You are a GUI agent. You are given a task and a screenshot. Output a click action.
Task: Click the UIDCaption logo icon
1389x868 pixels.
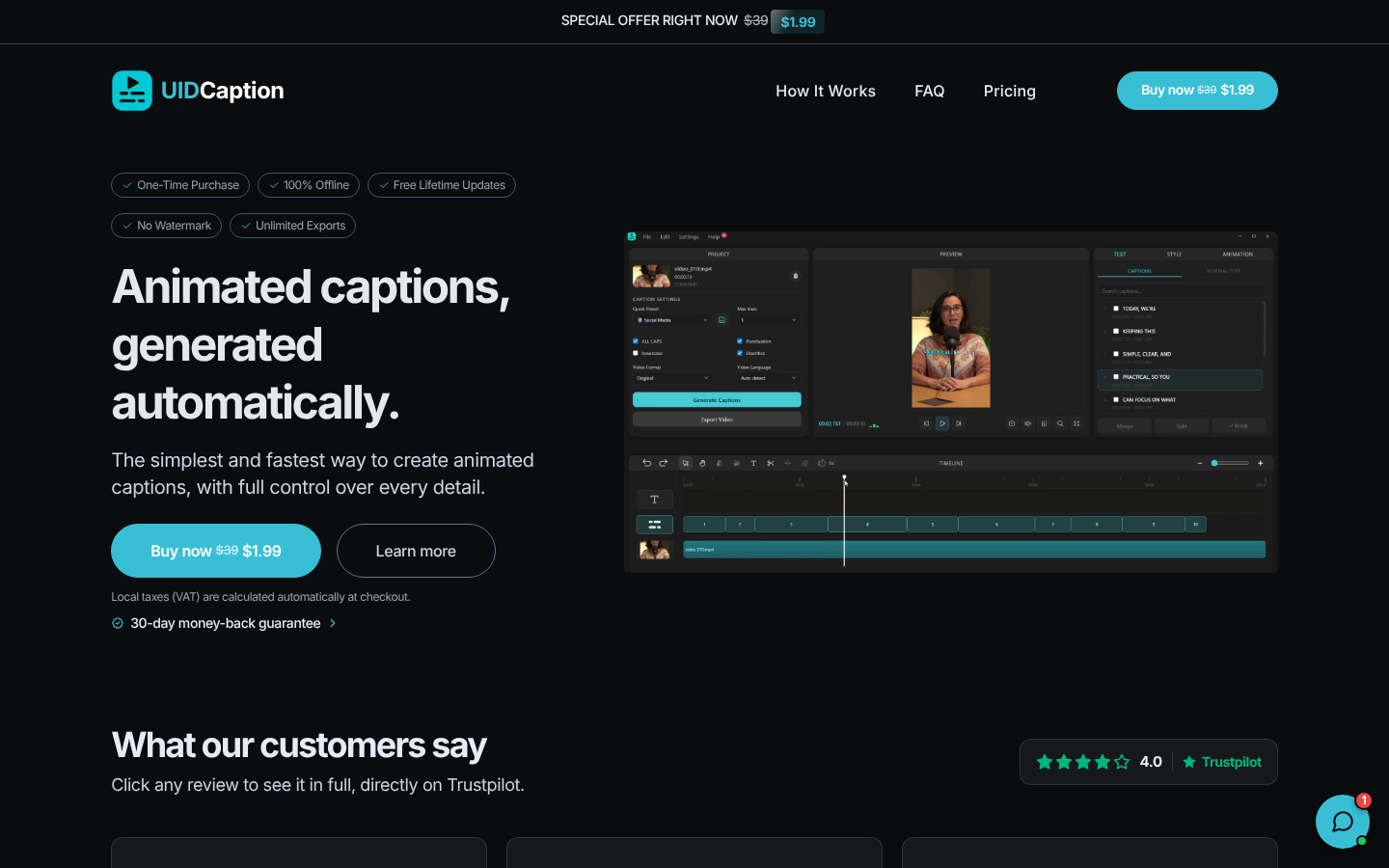132,91
